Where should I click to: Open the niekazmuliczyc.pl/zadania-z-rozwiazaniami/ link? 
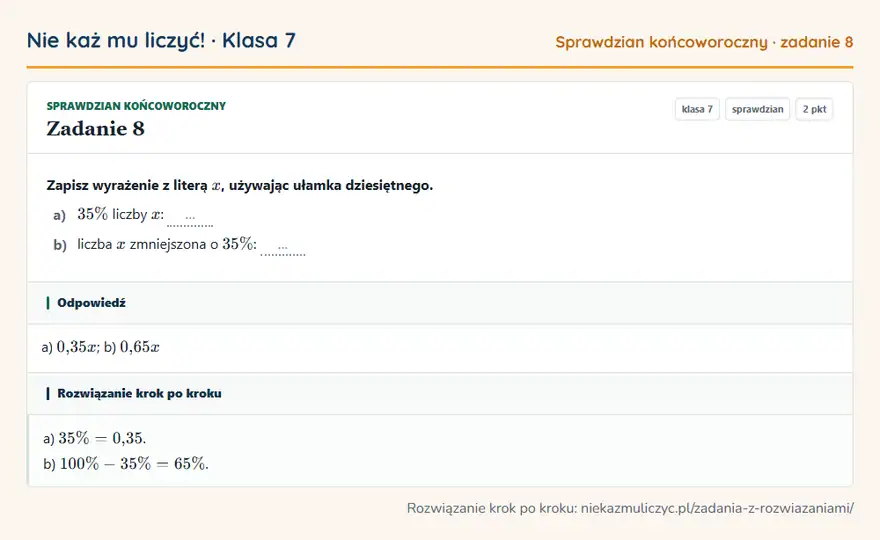pyautogui.click(x=717, y=509)
